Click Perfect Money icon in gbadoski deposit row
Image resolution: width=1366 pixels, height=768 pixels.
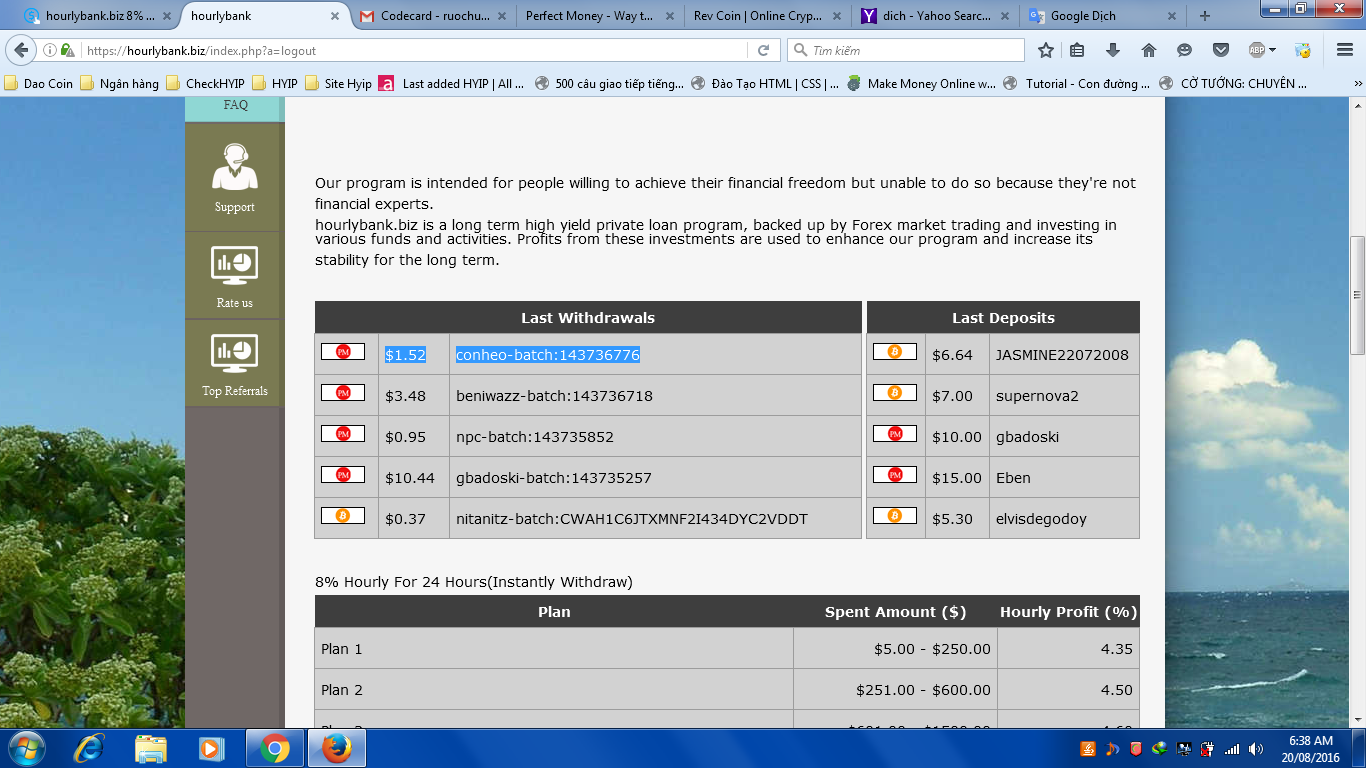coord(895,434)
